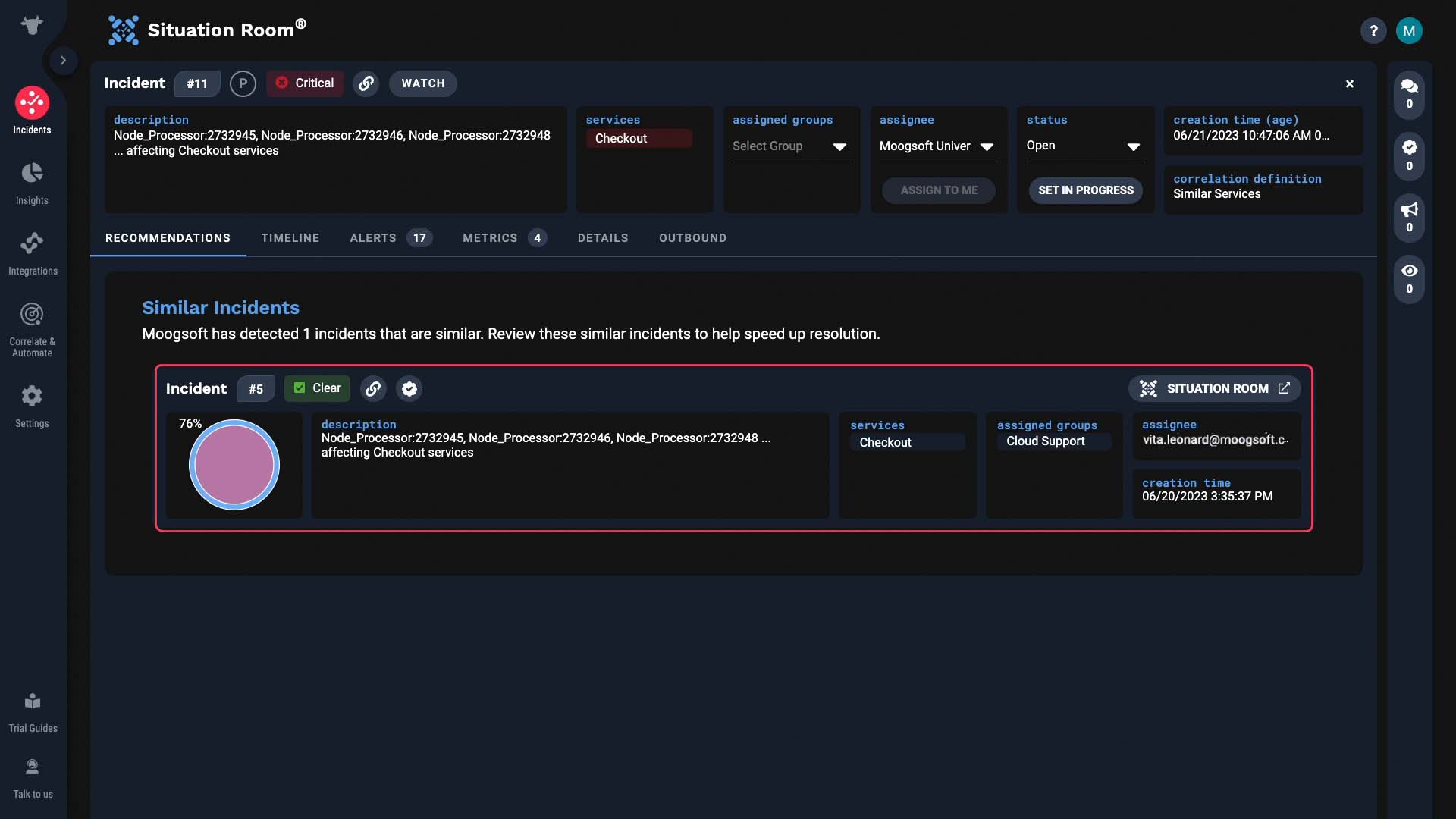
Task: Click the Cloud Support group tag
Action: tap(1054, 441)
